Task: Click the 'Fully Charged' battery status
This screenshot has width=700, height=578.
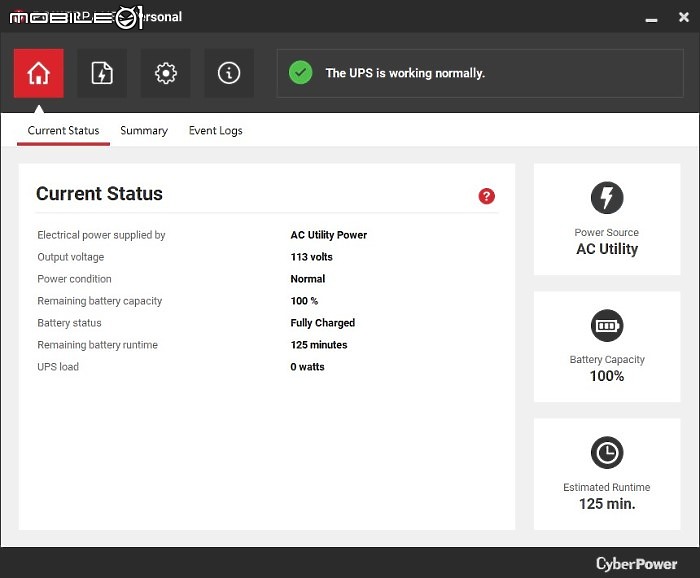Action: [323, 323]
